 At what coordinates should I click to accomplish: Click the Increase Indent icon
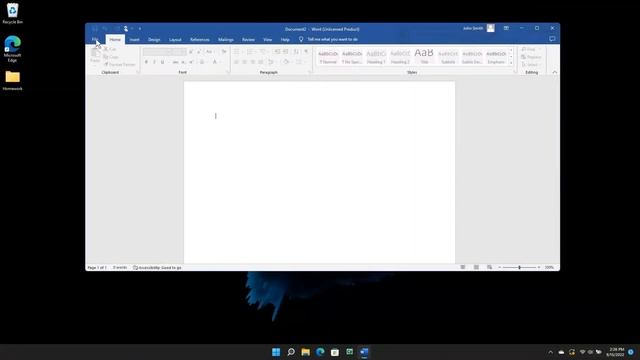[286, 52]
